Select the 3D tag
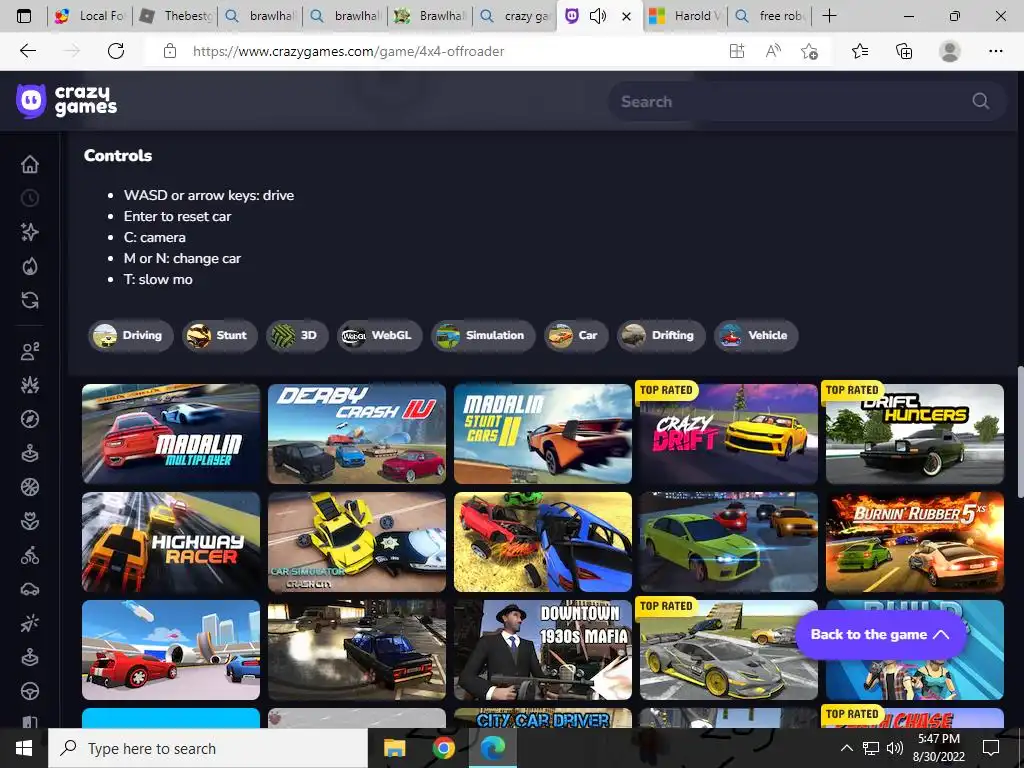The height and width of the screenshot is (768, 1024). (296, 335)
